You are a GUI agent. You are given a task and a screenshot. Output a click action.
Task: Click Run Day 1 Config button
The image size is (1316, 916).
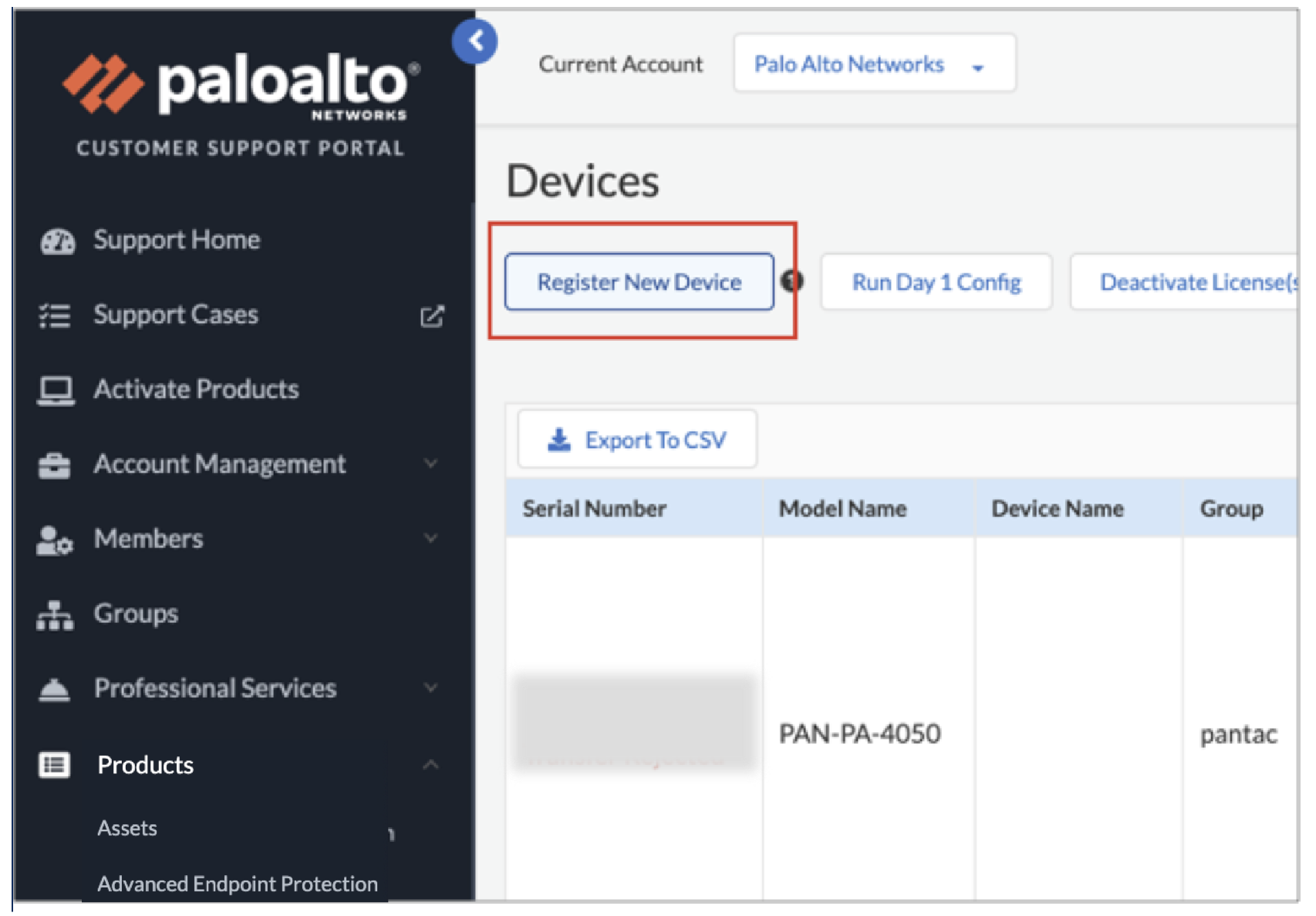(x=936, y=282)
